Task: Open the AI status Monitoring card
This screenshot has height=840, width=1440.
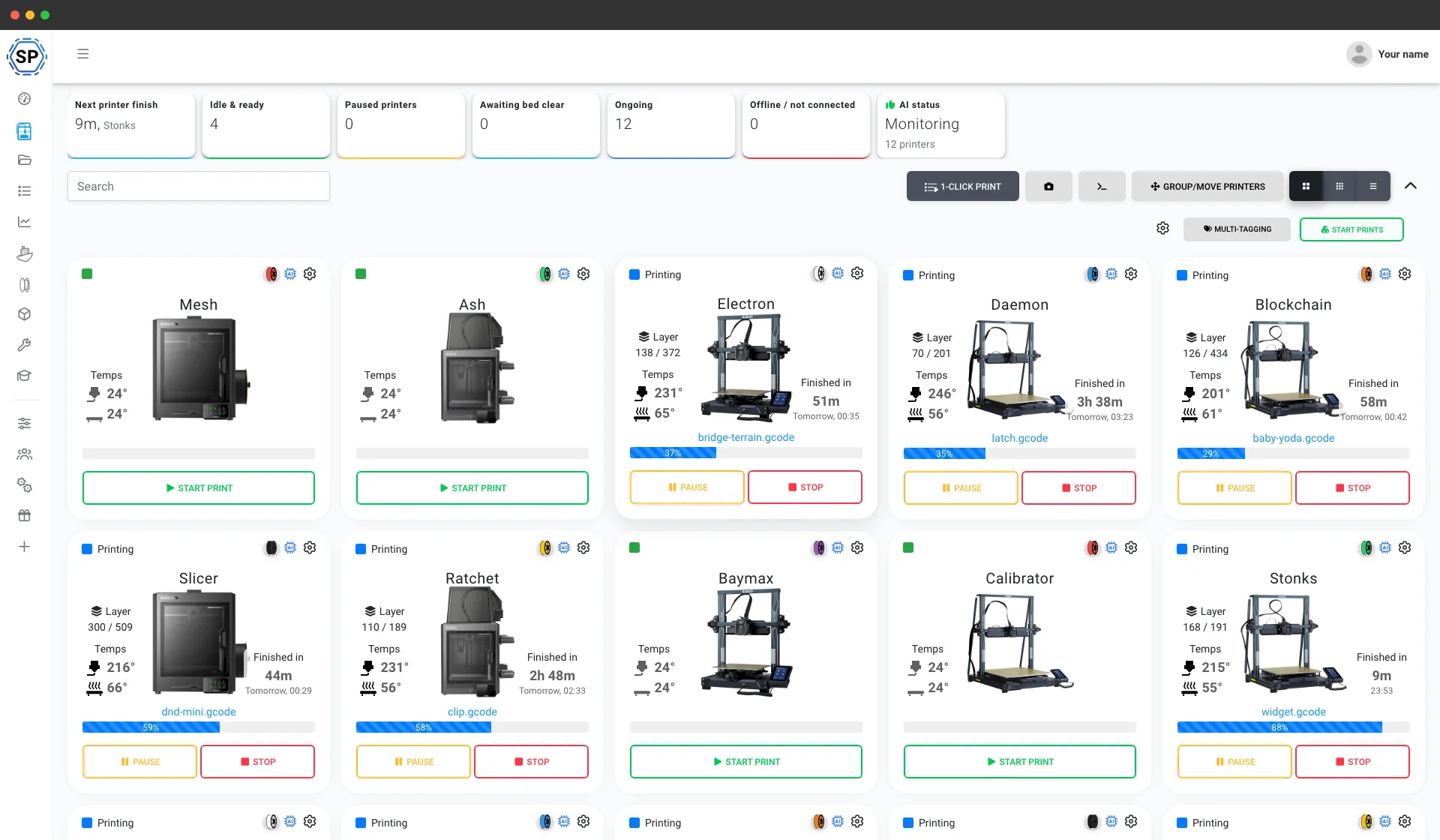Action: pos(941,125)
